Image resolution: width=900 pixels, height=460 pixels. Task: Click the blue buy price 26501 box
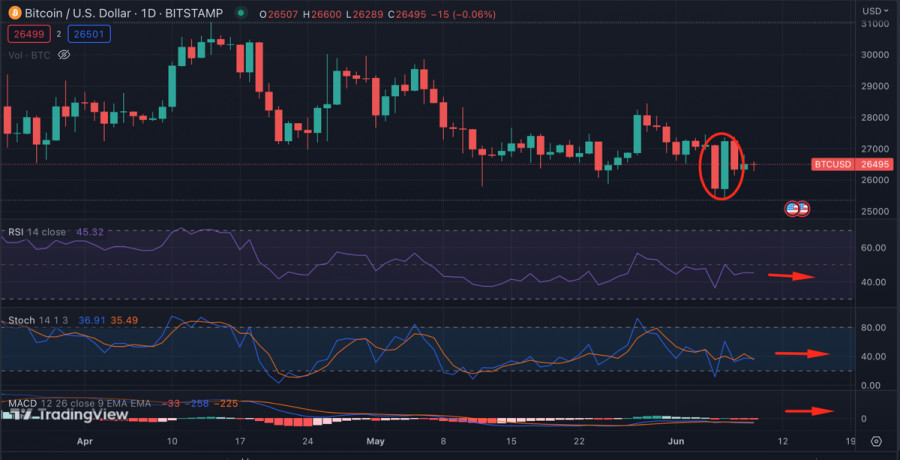coord(89,34)
